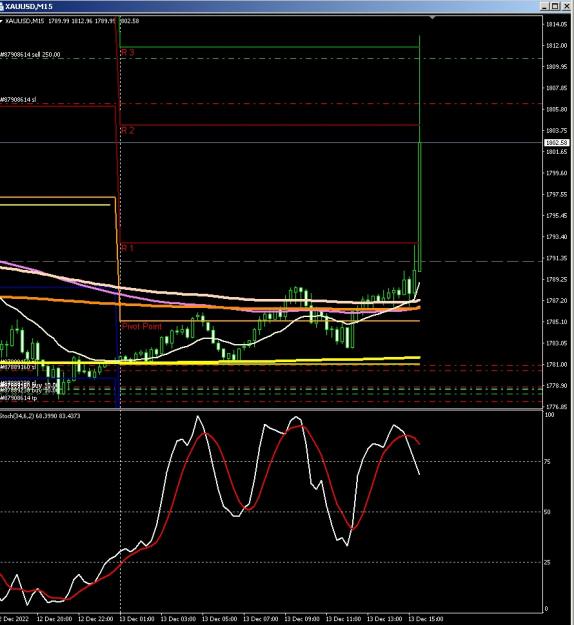Click the 13 Dec 01:00 time axis label

pos(137,619)
